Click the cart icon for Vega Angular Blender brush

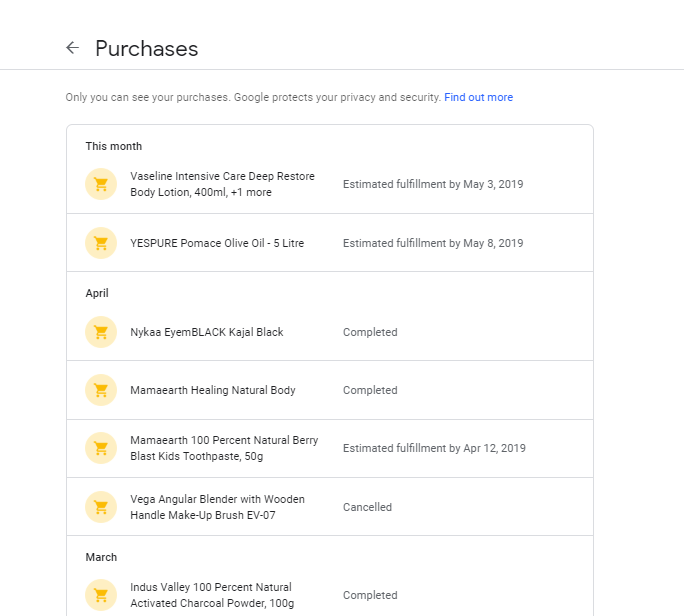tap(101, 507)
